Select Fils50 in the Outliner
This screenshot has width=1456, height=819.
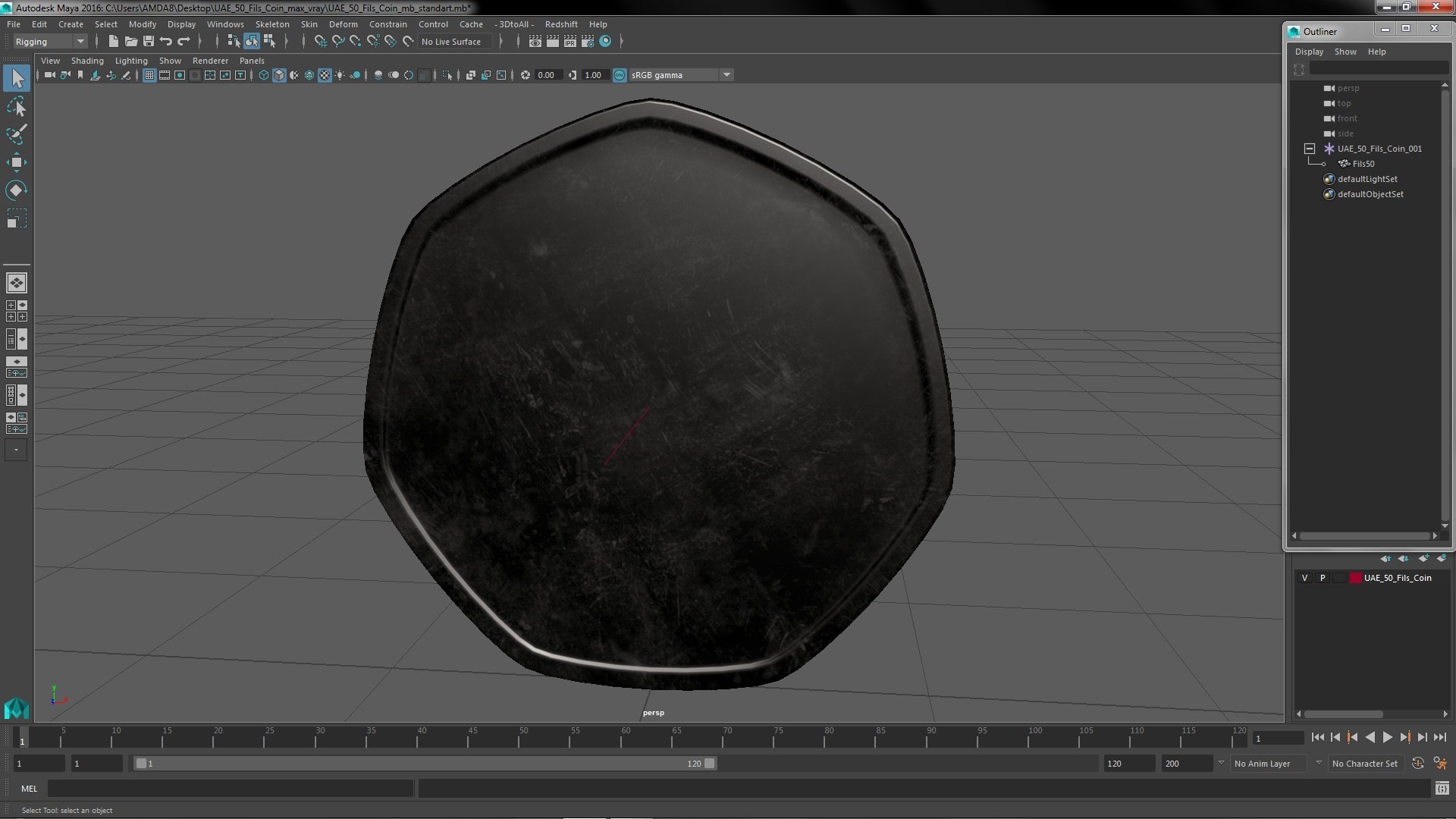coord(1363,164)
